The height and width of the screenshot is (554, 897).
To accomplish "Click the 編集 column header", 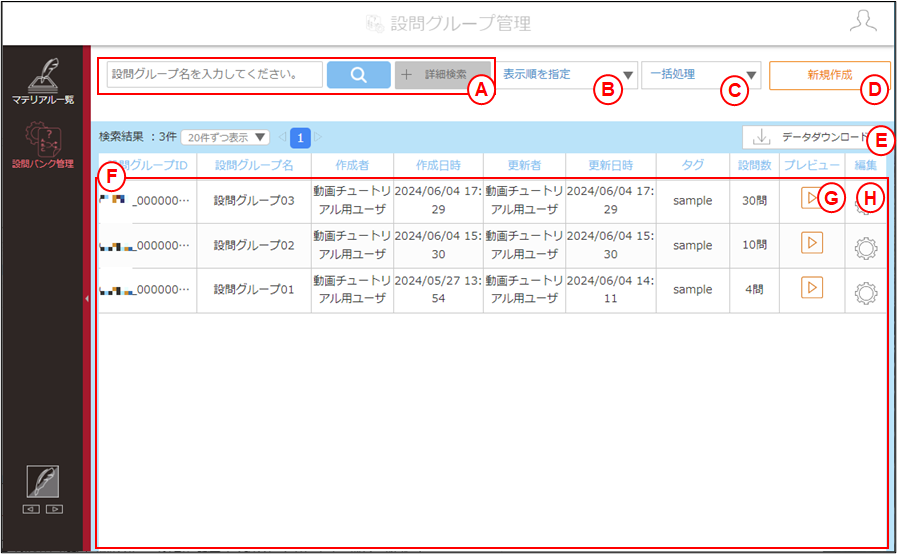I will click(x=866, y=165).
